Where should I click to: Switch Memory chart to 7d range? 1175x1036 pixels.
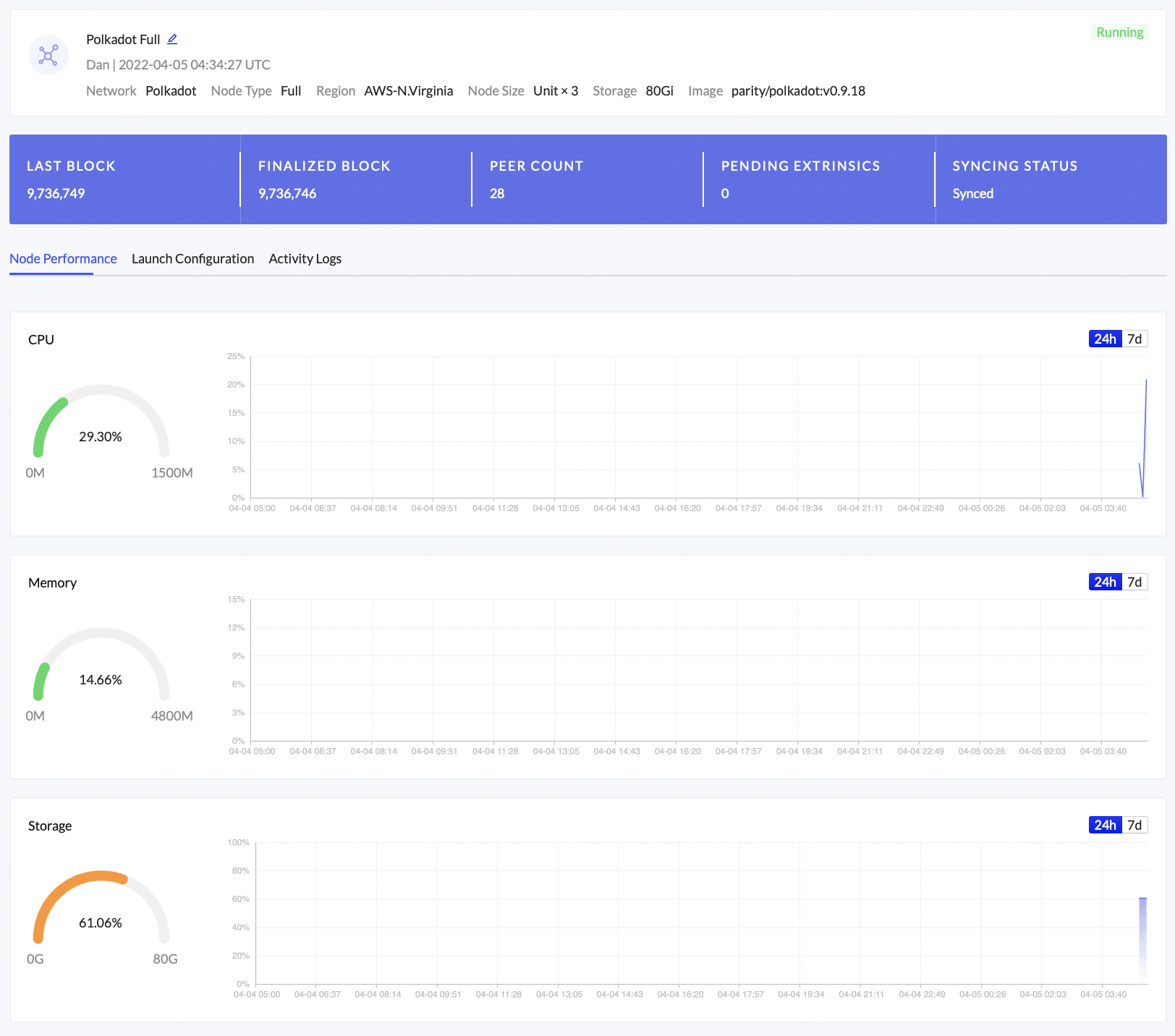click(x=1134, y=582)
